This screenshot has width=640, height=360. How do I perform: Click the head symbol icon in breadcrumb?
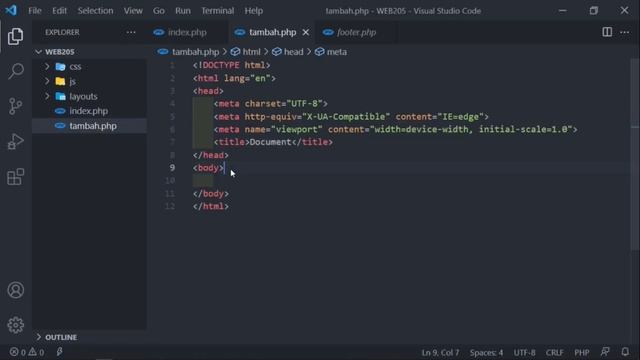point(277,52)
